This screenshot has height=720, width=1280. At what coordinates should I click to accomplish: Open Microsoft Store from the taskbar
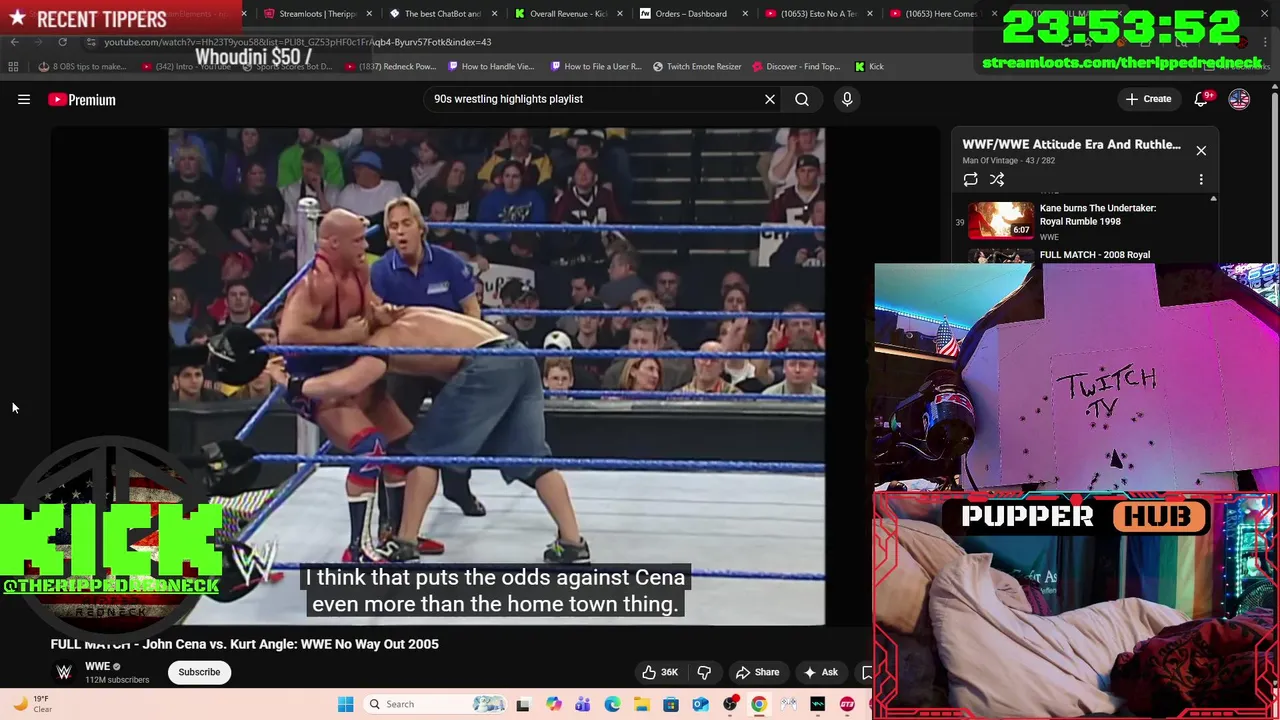pyautogui.click(x=671, y=704)
